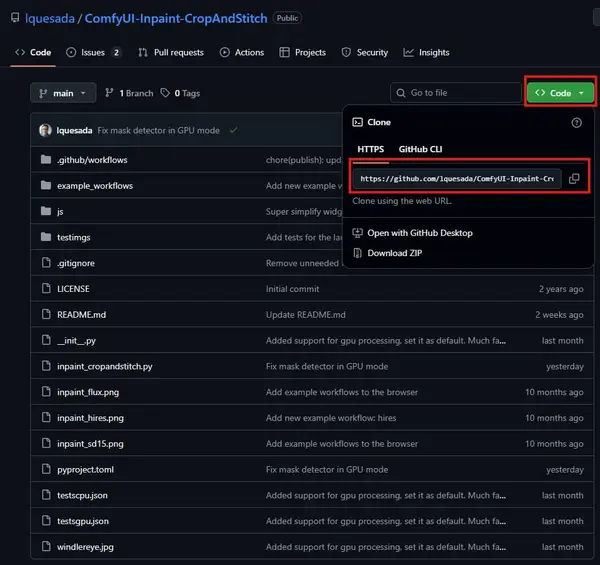Open the .gitignore file
This screenshot has height=565, width=600.
[76, 263]
